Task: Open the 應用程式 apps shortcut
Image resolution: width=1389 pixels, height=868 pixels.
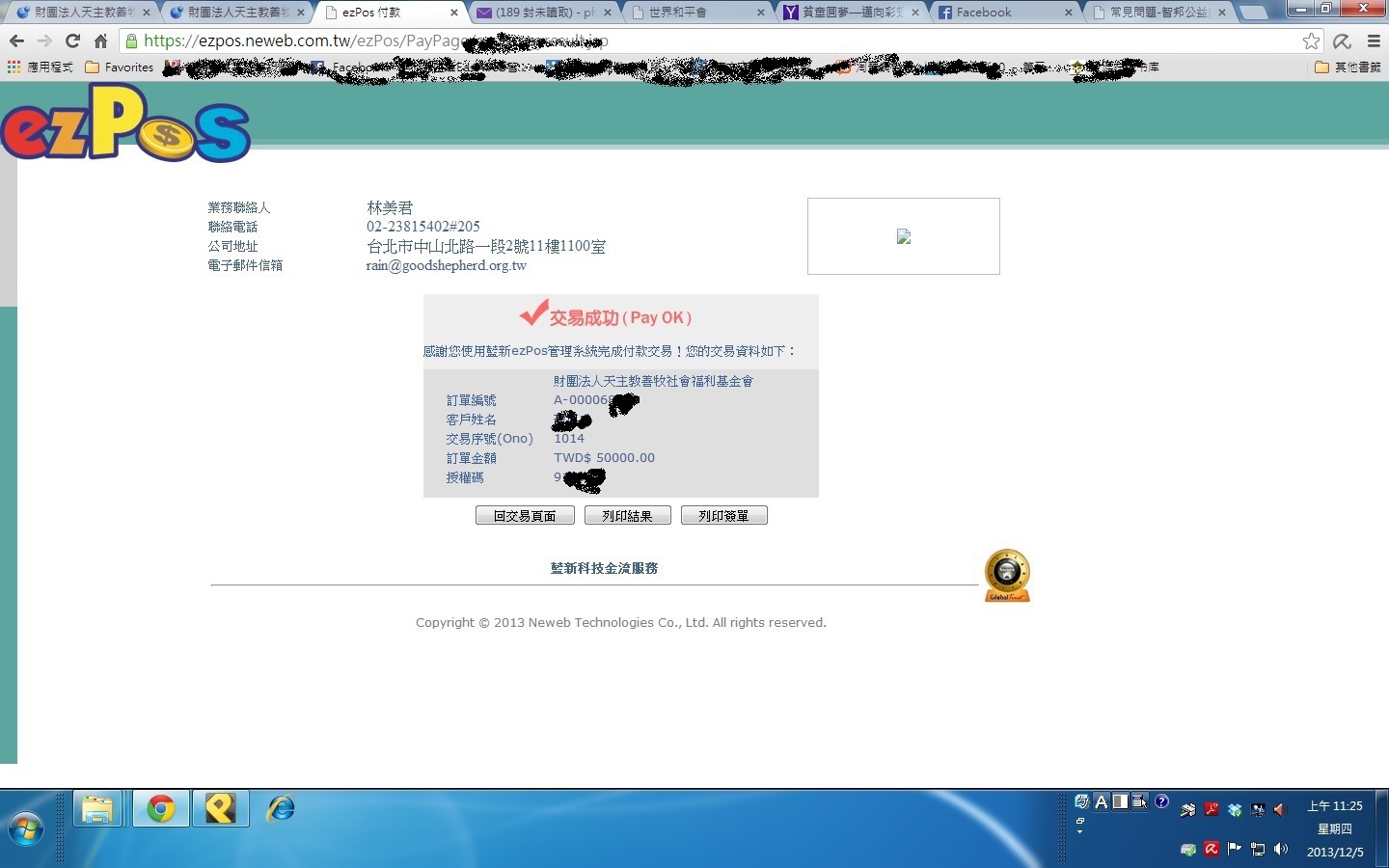Action: (x=40, y=68)
